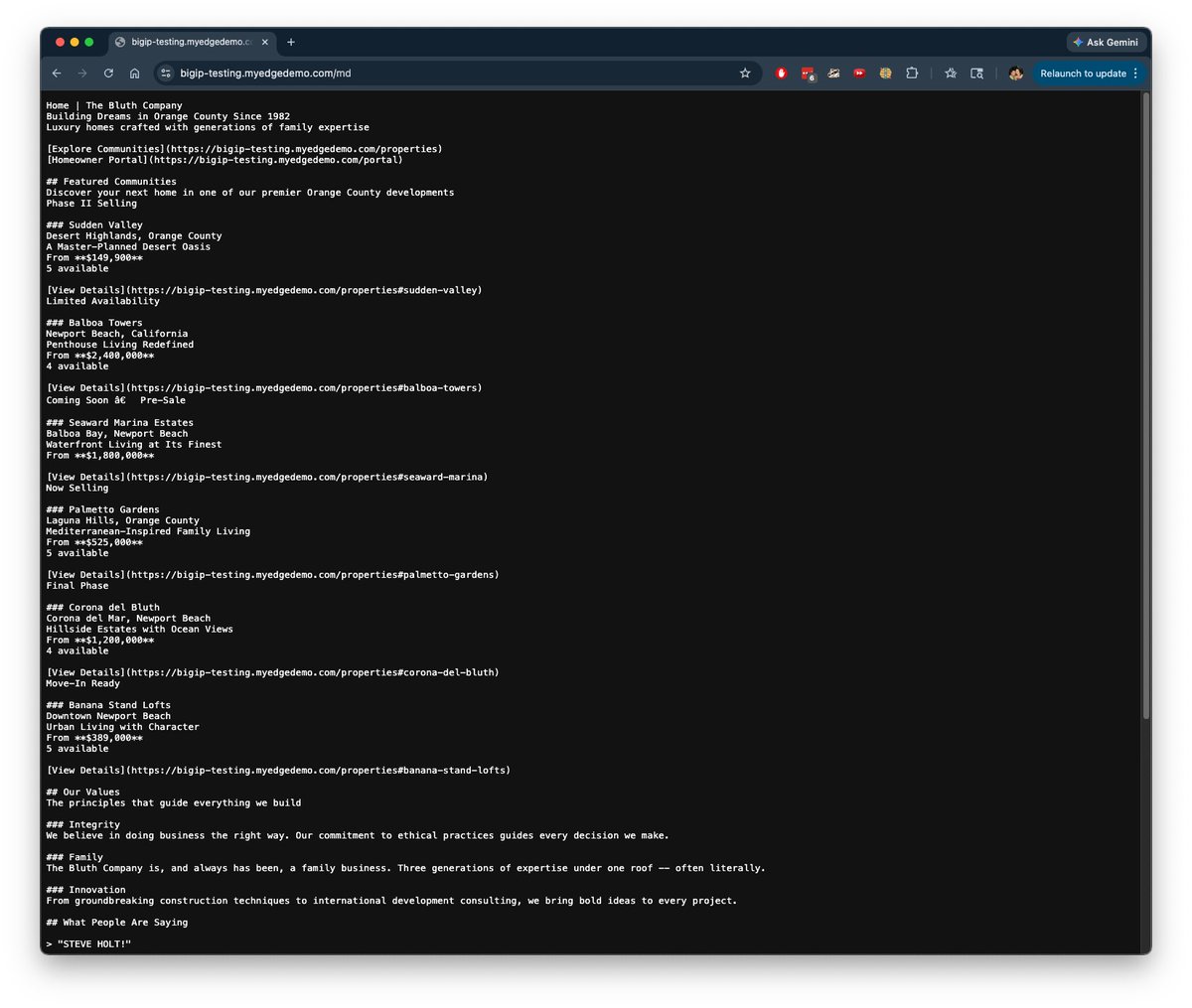Click the '### Integrity' heading
Screen dimensions: 1192x1008
pos(82,825)
